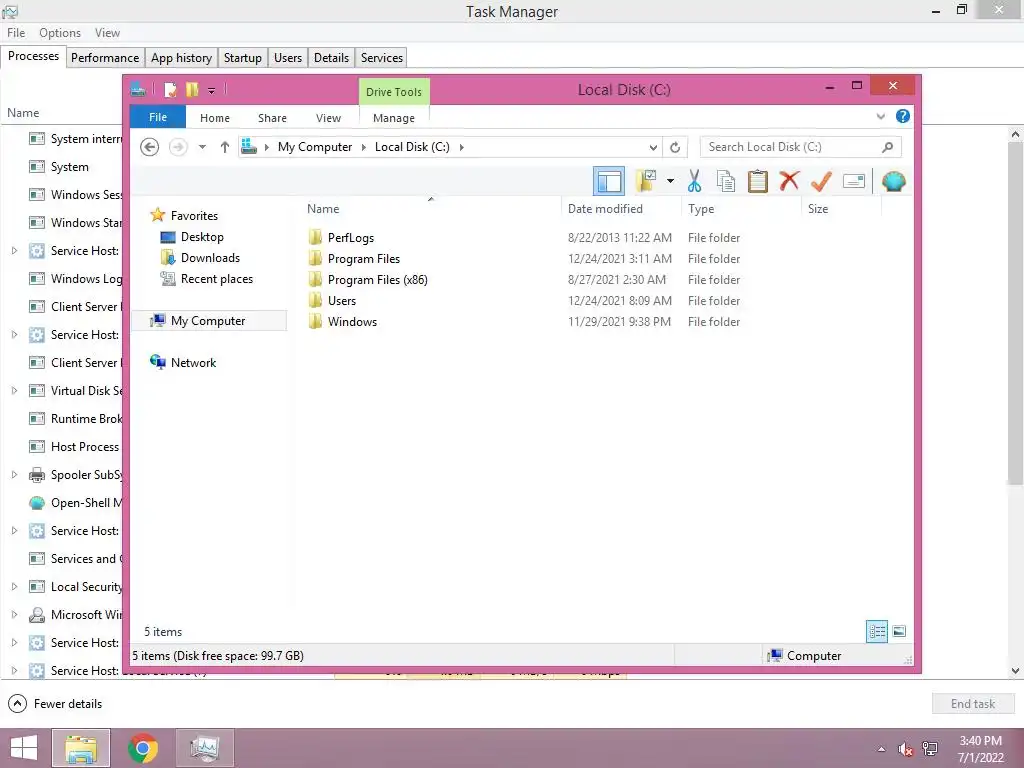
Task: Open Chrome from the taskbar
Action: pyautogui.click(x=143, y=748)
